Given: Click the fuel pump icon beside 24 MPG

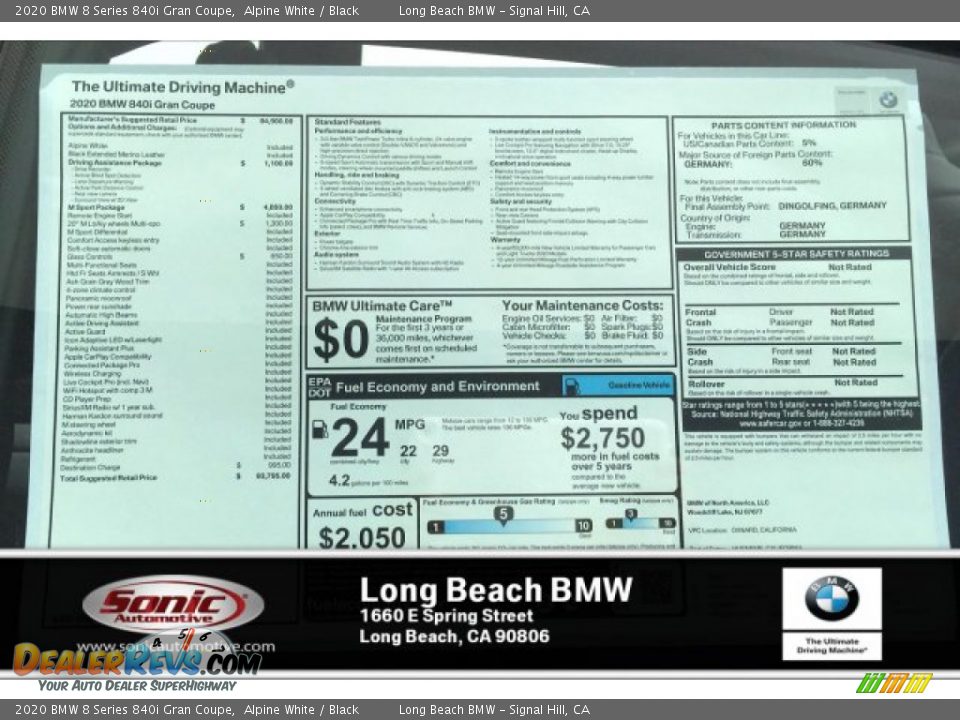Looking at the screenshot, I should [320, 429].
